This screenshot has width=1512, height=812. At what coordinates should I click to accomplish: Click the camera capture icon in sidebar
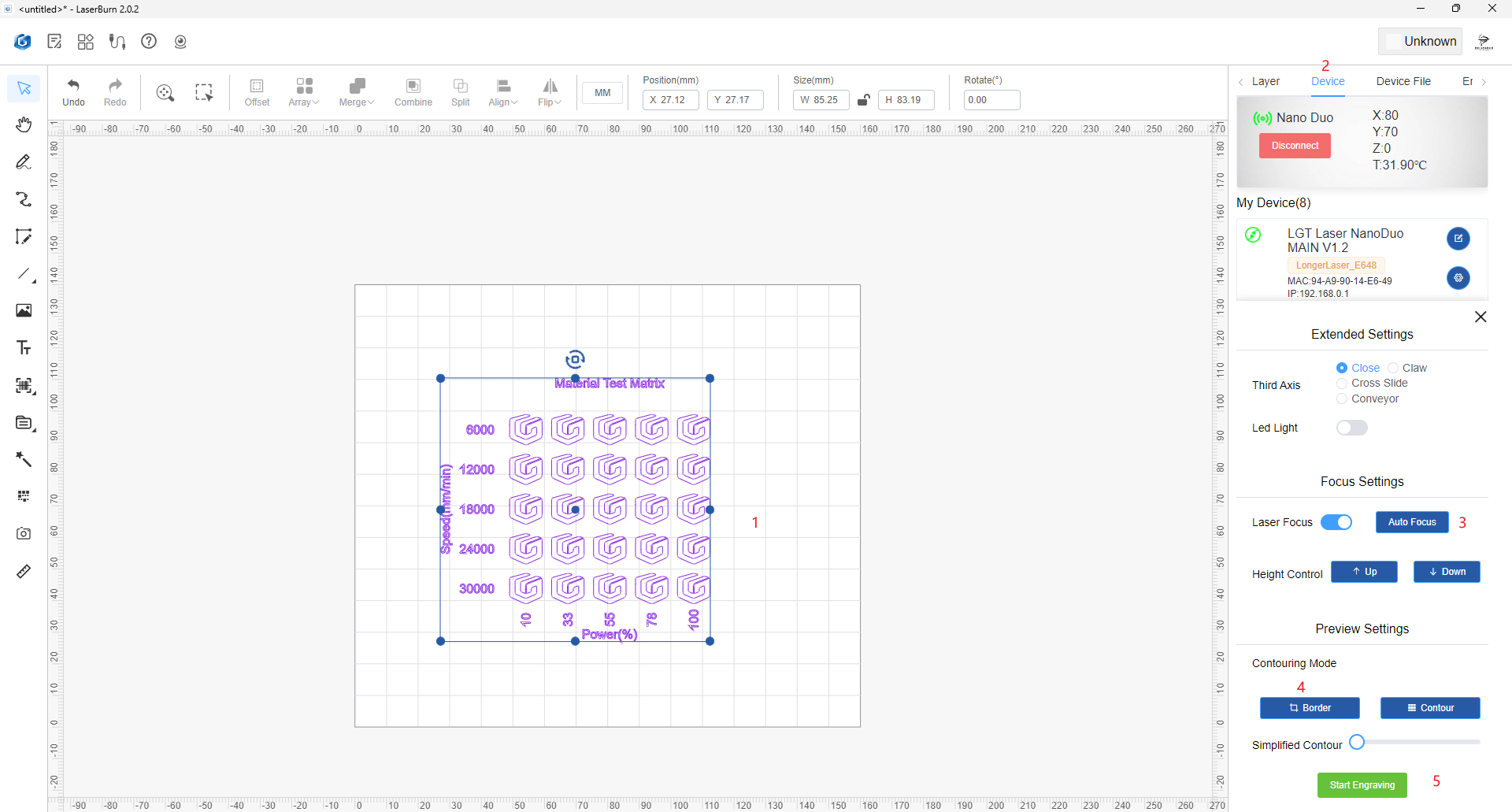(24, 533)
